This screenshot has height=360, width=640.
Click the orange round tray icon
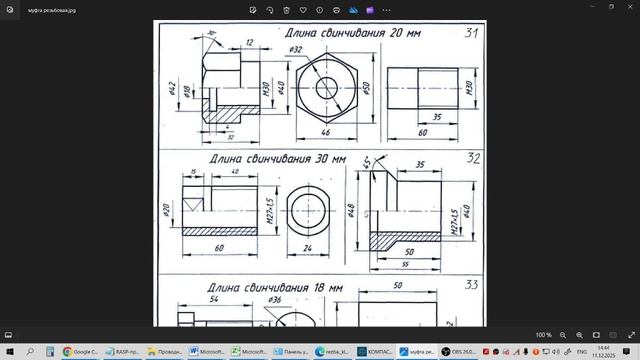click(536, 352)
